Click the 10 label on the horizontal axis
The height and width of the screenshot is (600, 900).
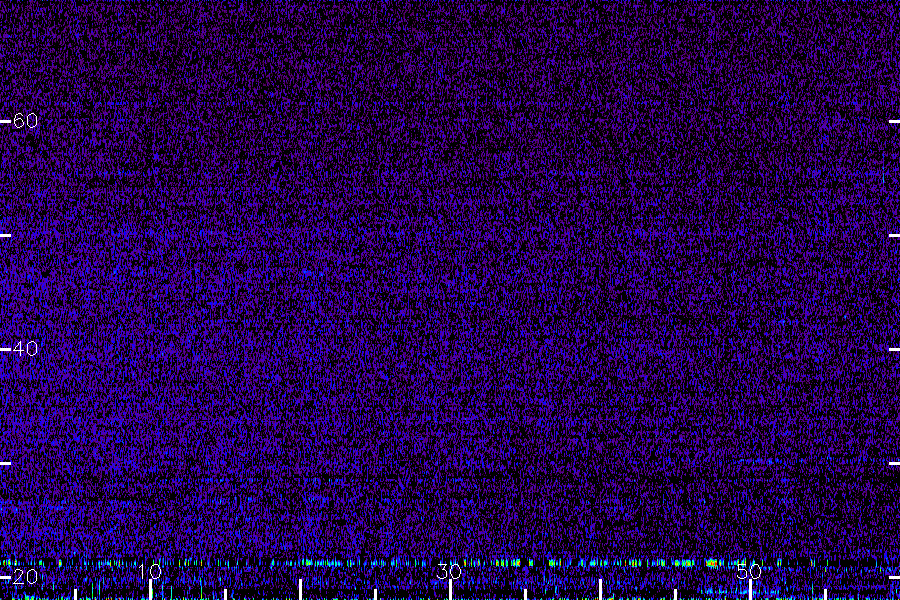point(150,571)
